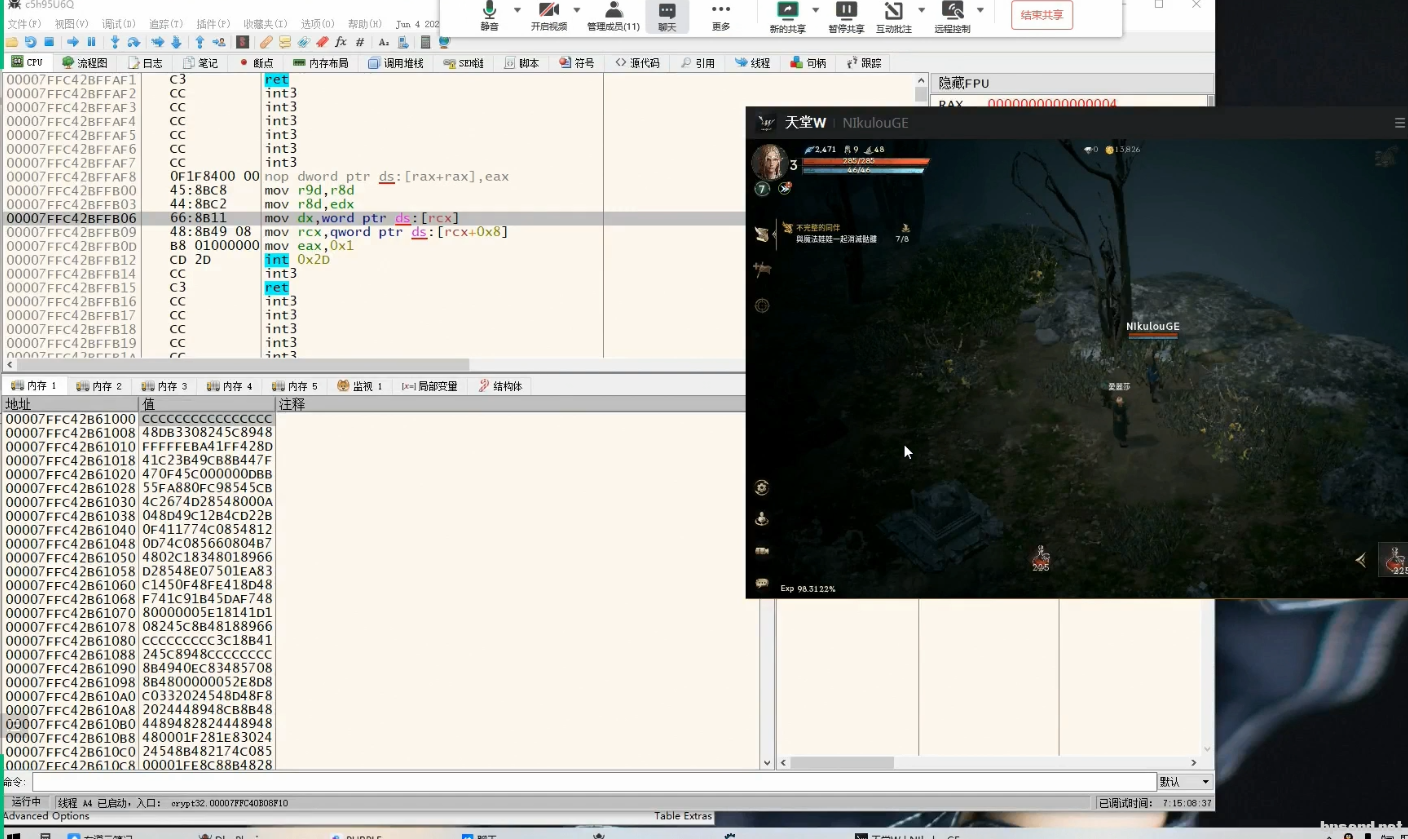Click the quest scroll icon in game
The height and width of the screenshot is (839, 1408).
(x=763, y=234)
